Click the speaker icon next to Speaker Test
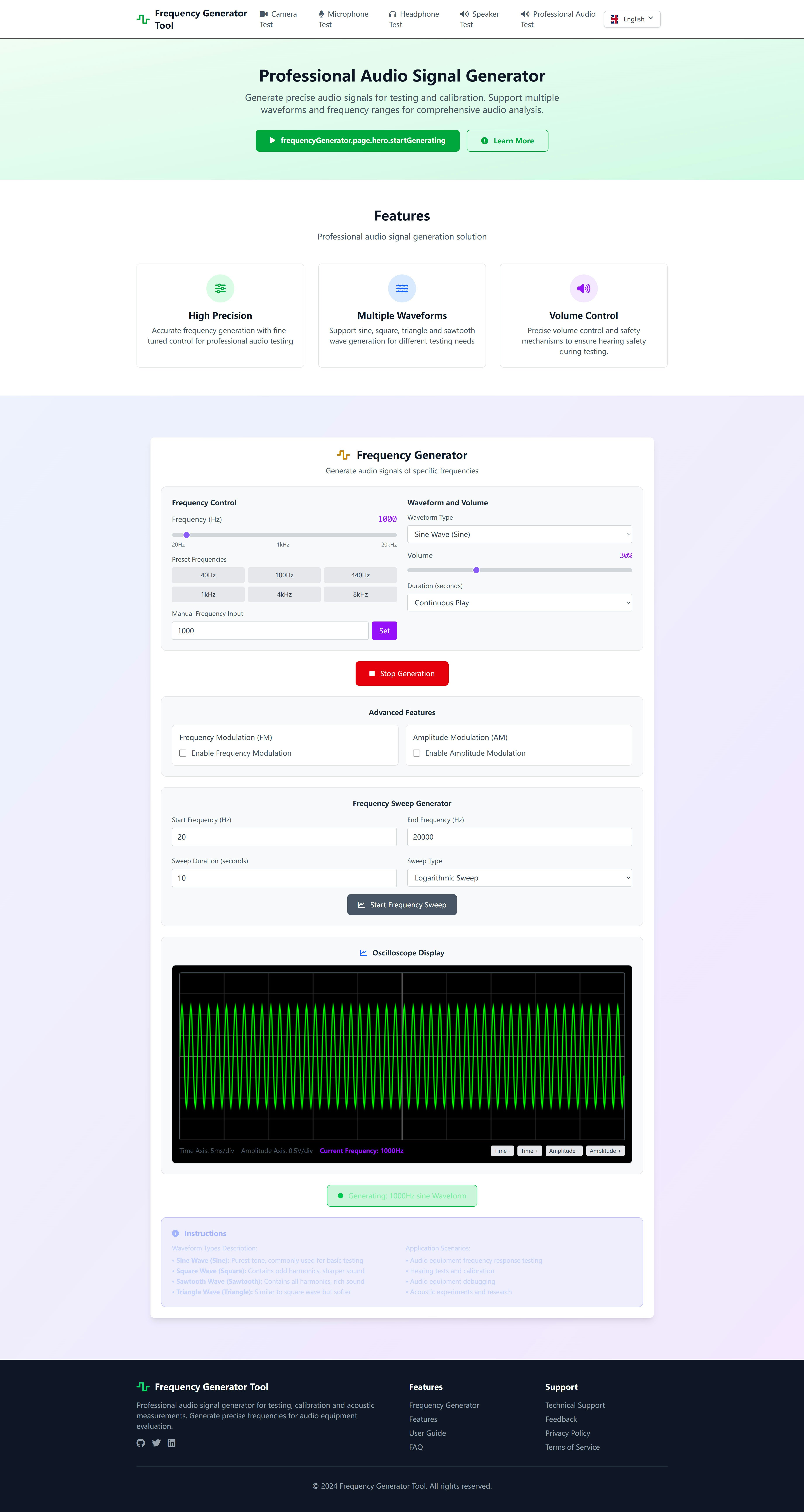This screenshot has width=804, height=1512. tap(464, 14)
